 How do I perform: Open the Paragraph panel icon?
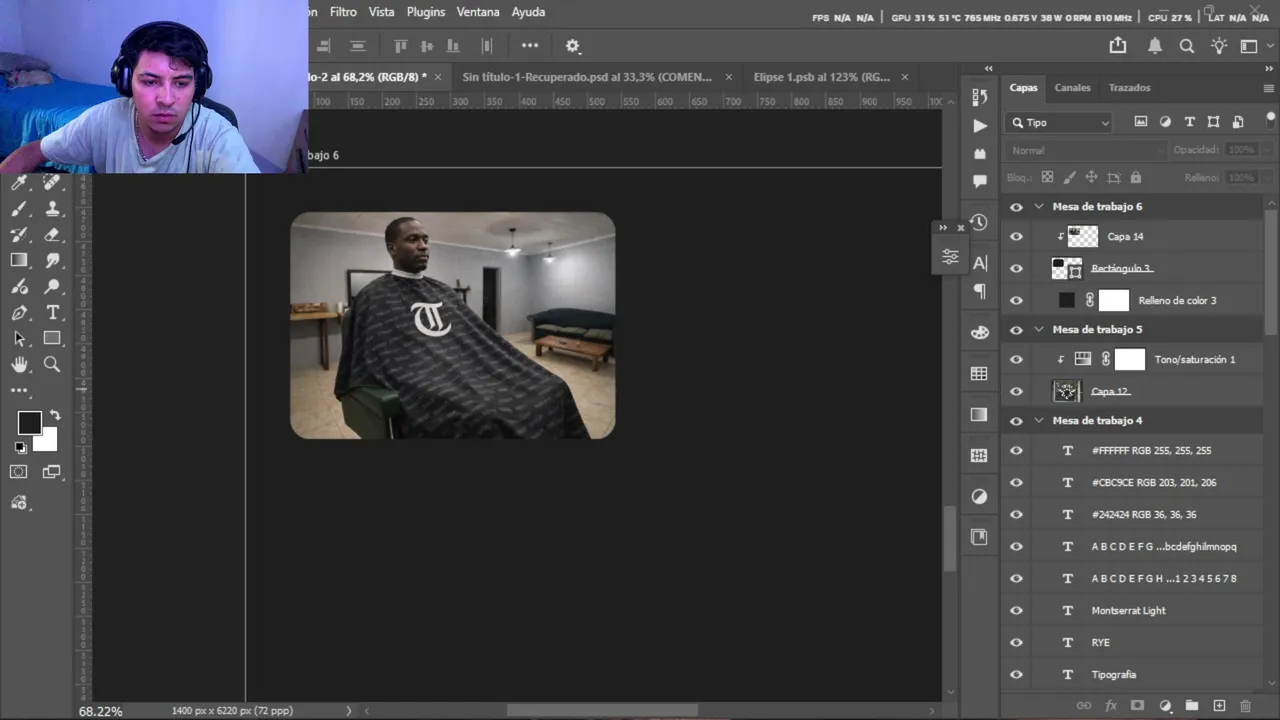[979, 291]
